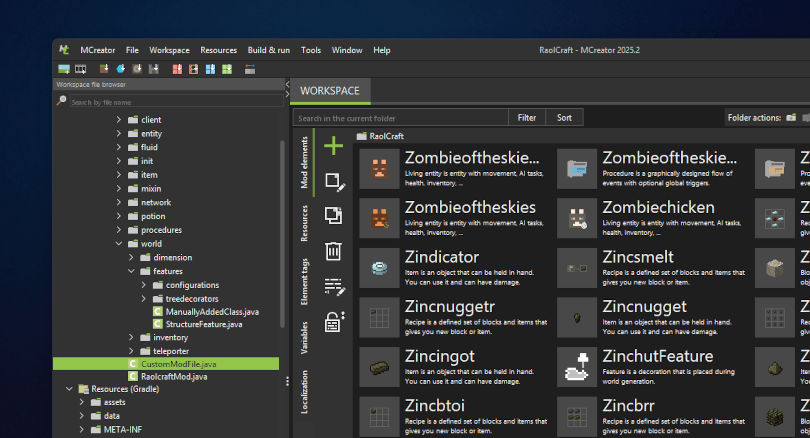
Task: Collapse the Resources (Gradle) node
Action: pos(69,388)
